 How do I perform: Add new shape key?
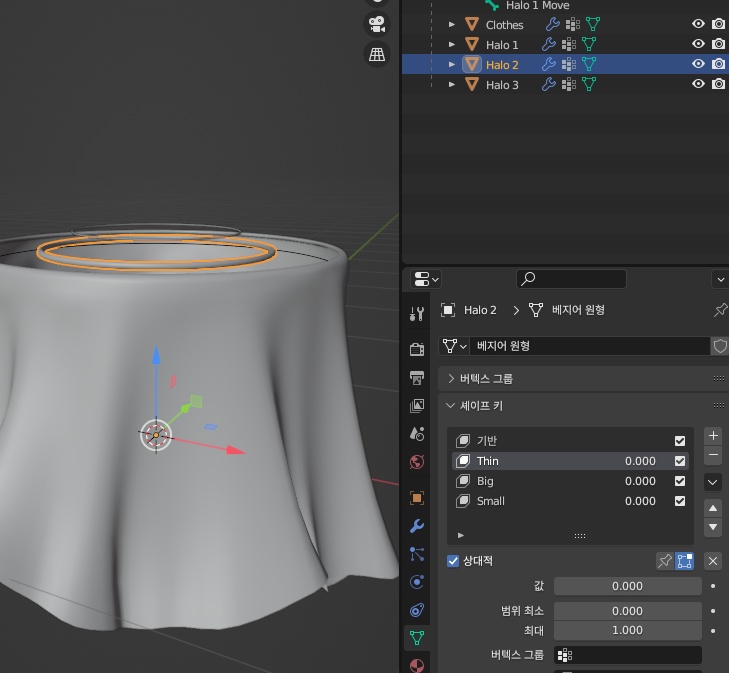click(713, 436)
